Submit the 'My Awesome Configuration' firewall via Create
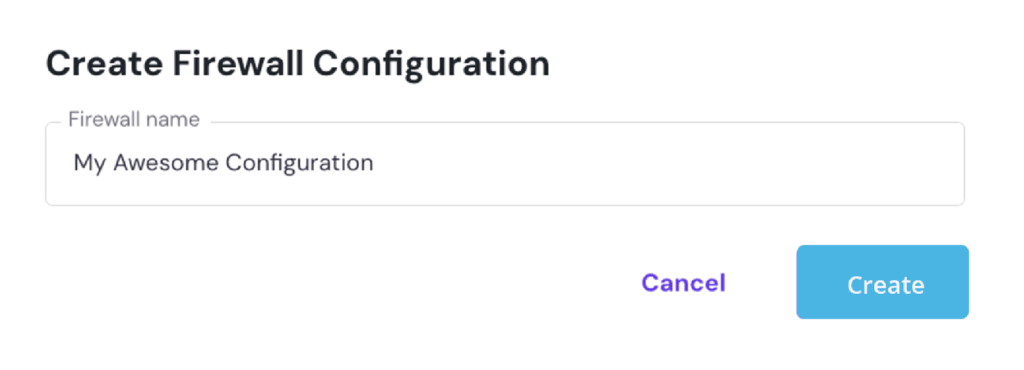This screenshot has width=1024, height=370. 882,282
